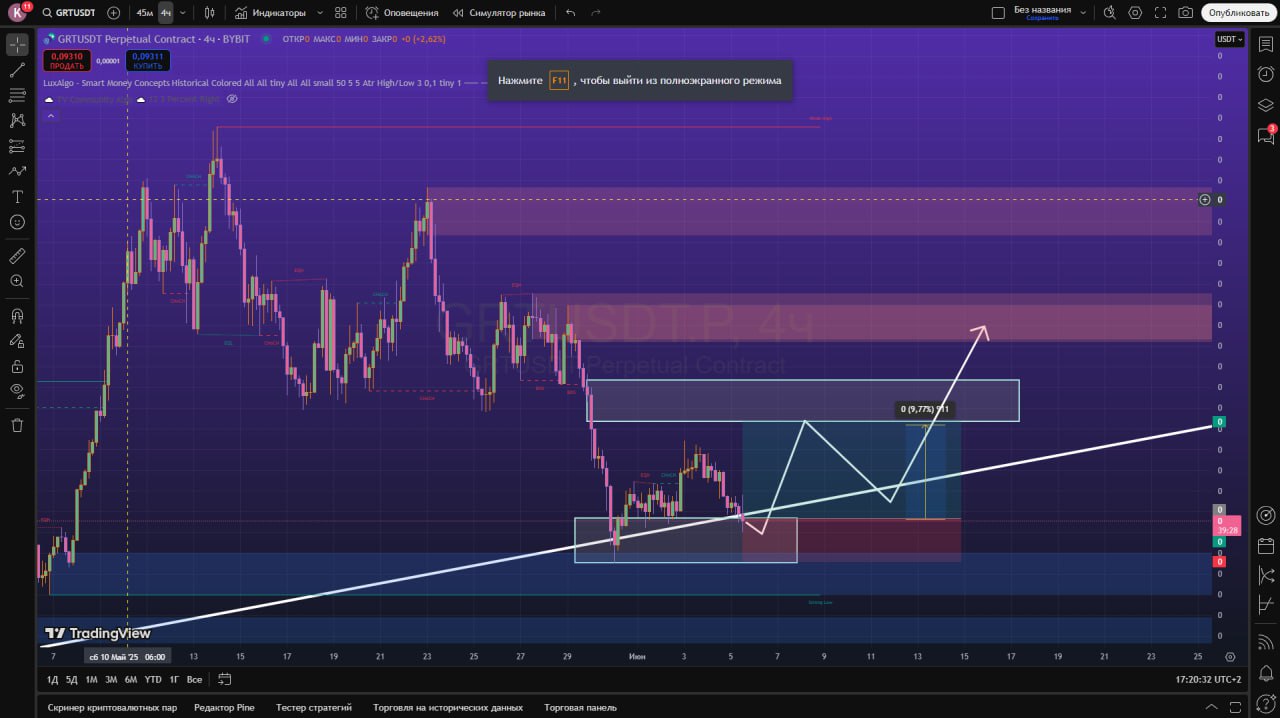Expand the USDT currency dropdown
This screenshot has width=1280, height=718.
pos(1229,39)
